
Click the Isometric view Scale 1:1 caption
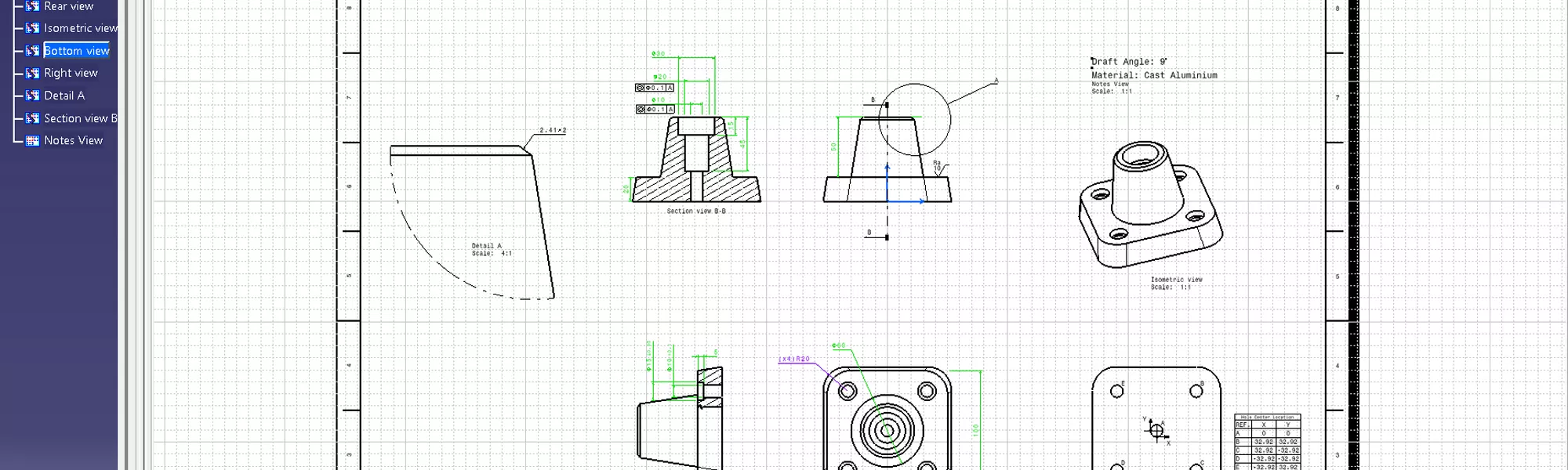tap(1176, 283)
